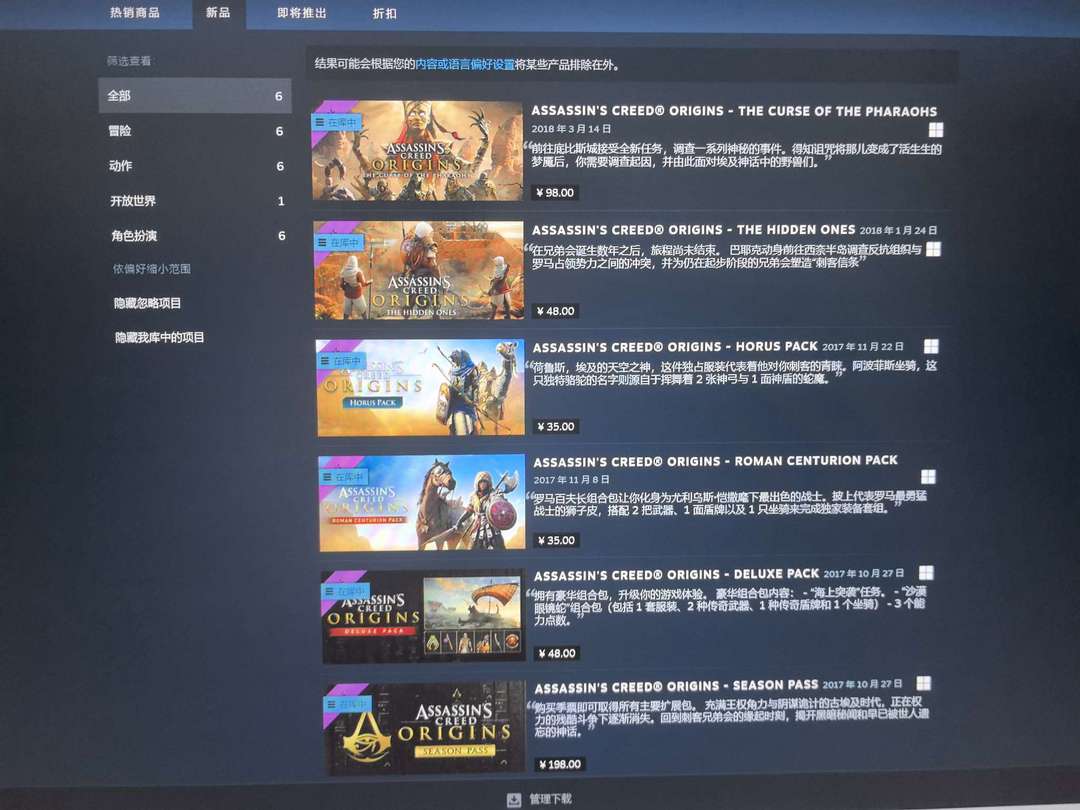
Task: Click 在库中 badge on Horus Pack
Action: pyautogui.click(x=341, y=361)
